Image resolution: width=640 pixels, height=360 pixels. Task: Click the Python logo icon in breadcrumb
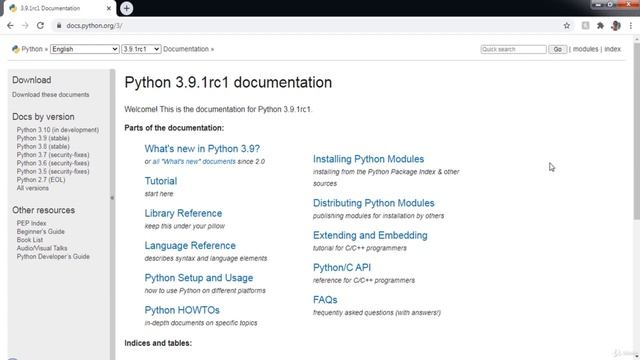(16, 49)
